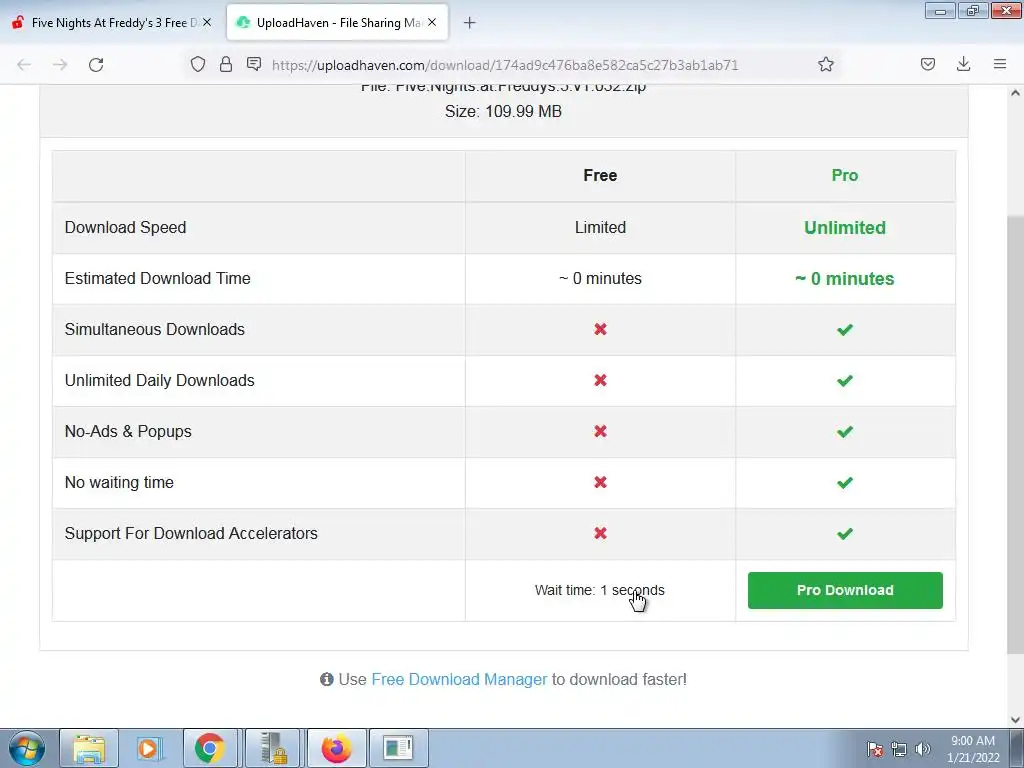Click the Size: 109.99 MB text

504,112
